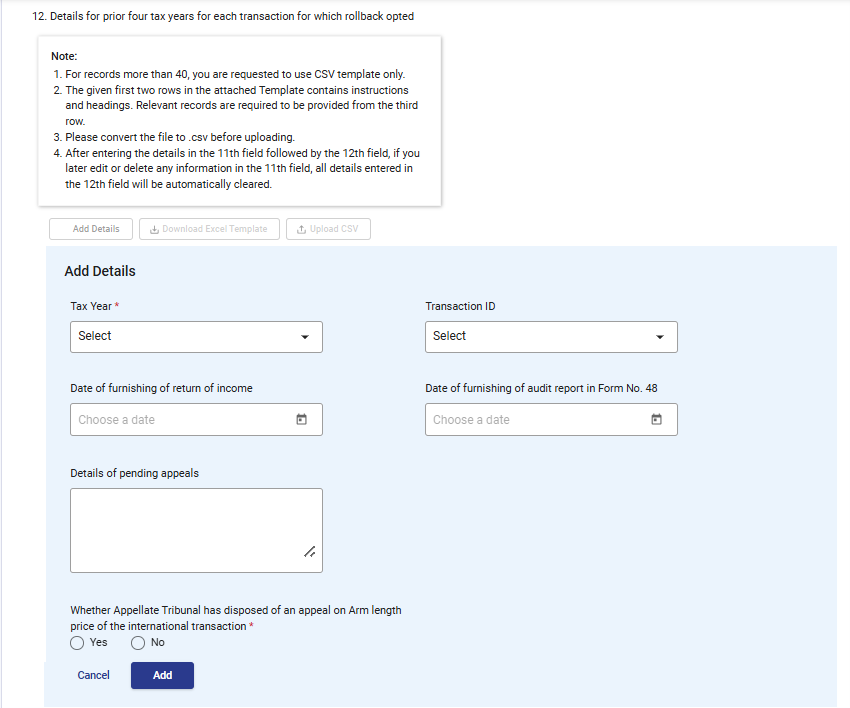Open calendar picker for Form No. 48 audit report date
Viewport: 850px width, 708px height.
click(x=657, y=420)
